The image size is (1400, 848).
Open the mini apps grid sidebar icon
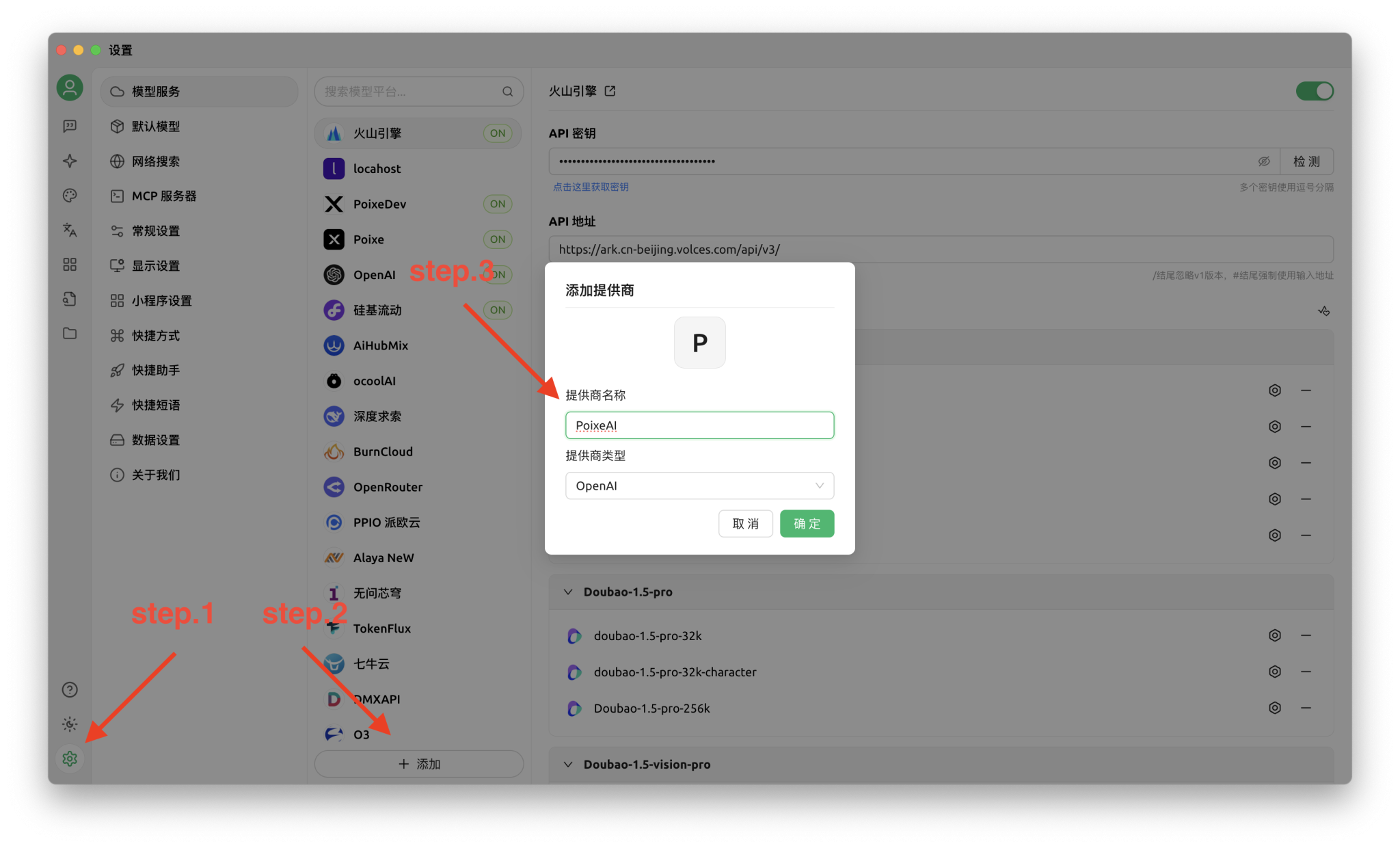point(70,265)
